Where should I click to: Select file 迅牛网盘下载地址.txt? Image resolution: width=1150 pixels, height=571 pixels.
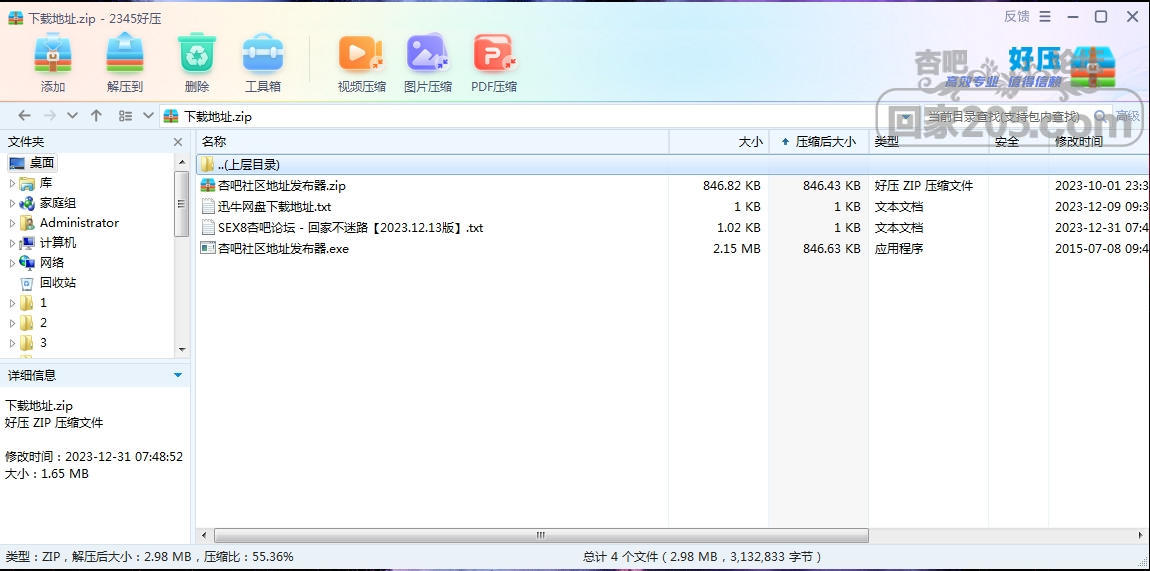(x=274, y=207)
